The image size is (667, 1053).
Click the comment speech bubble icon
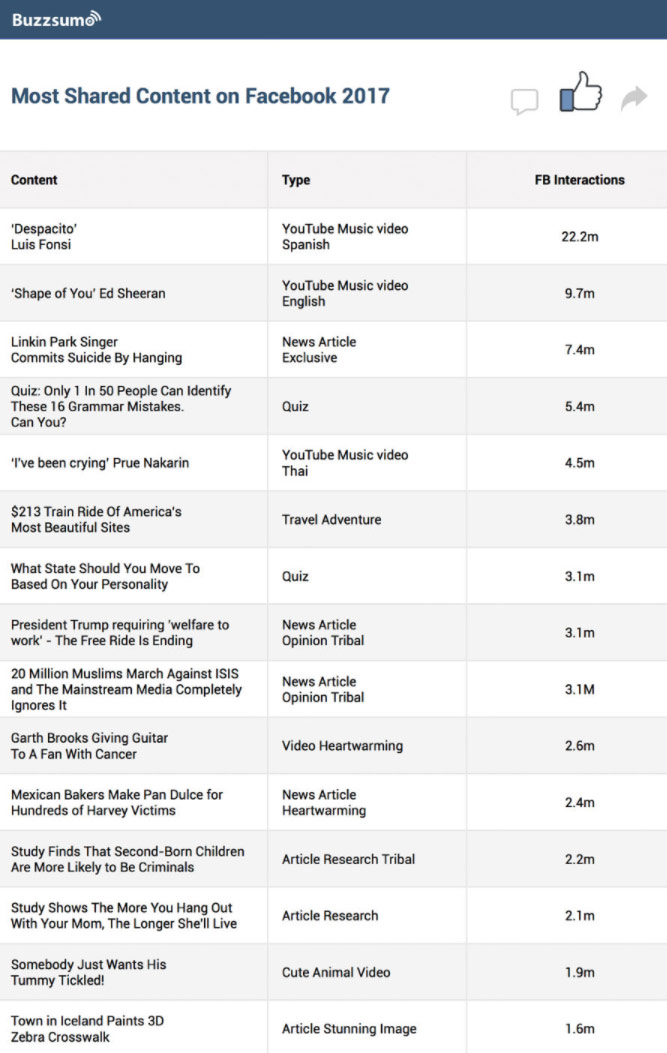pos(525,101)
